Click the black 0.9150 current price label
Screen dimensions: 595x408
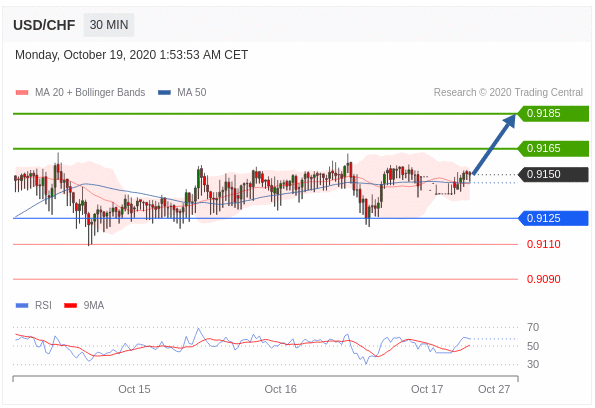coord(553,175)
